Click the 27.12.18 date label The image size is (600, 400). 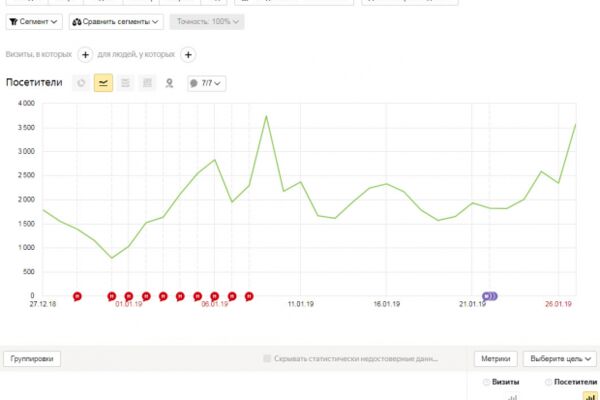pyautogui.click(x=43, y=304)
